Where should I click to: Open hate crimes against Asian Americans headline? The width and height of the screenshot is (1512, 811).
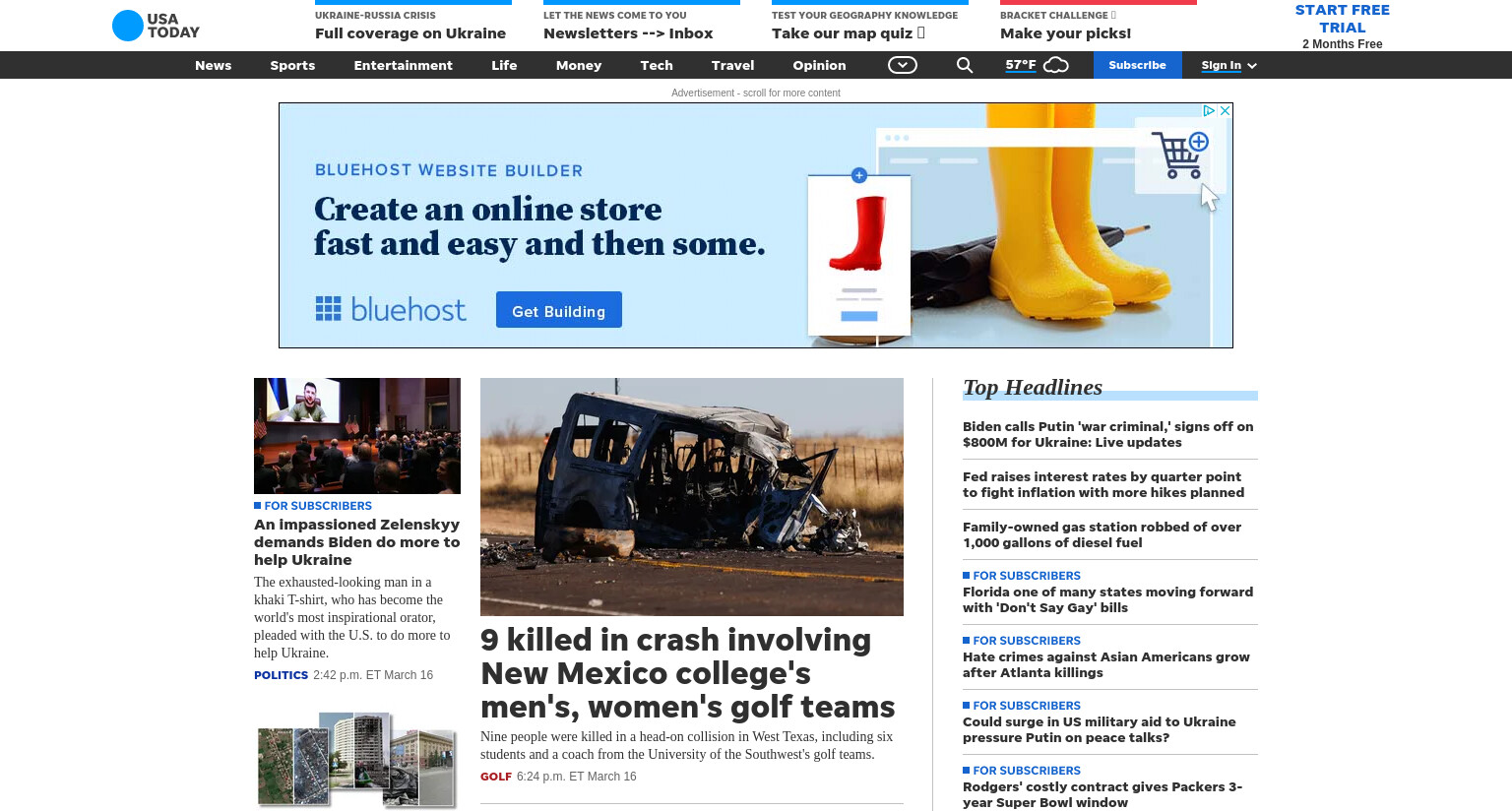[1106, 664]
